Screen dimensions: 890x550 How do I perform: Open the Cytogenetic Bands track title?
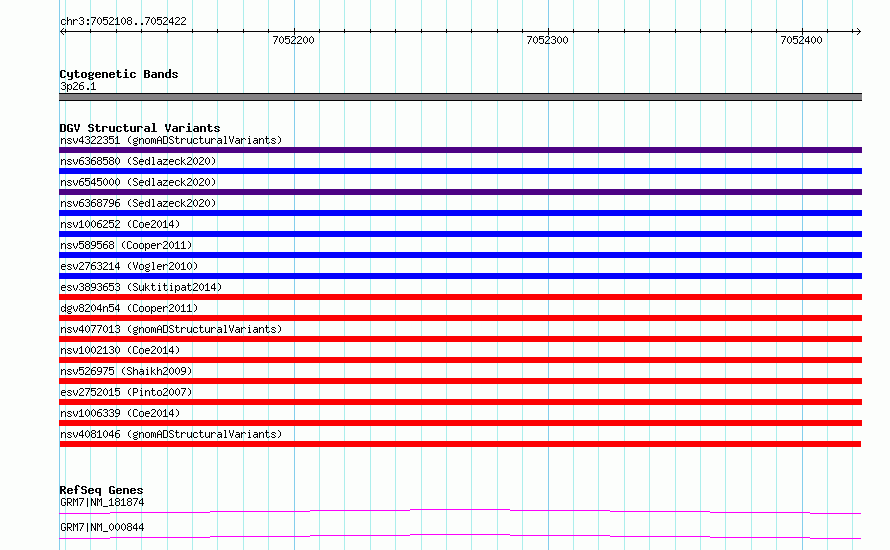point(119,74)
